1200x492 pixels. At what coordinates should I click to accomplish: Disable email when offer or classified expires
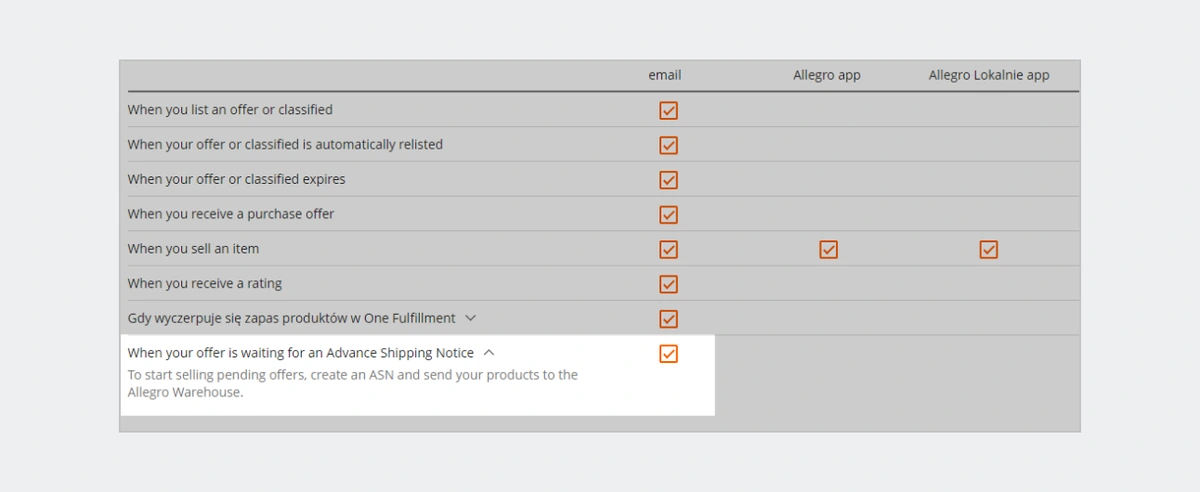(x=669, y=180)
